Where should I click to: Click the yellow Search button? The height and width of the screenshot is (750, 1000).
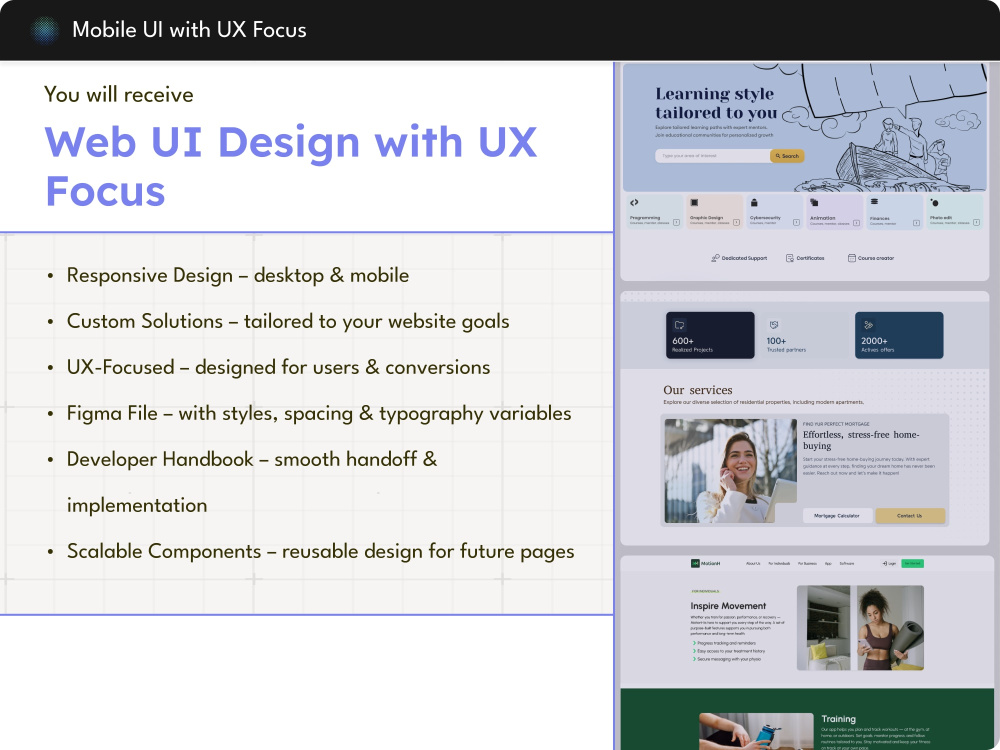[x=787, y=156]
